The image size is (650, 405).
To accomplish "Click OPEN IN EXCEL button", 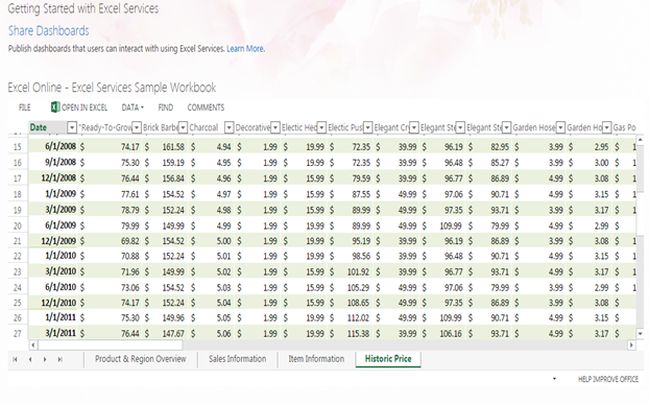I will pos(79,107).
